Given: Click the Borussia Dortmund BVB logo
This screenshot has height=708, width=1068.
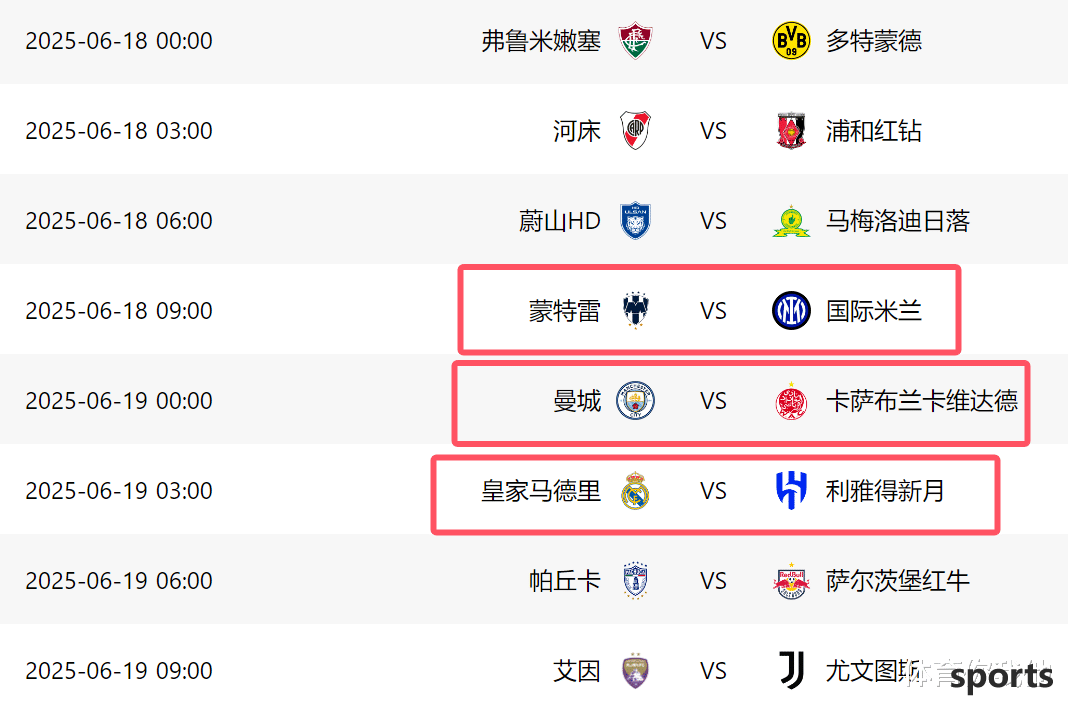Looking at the screenshot, I should [x=791, y=41].
